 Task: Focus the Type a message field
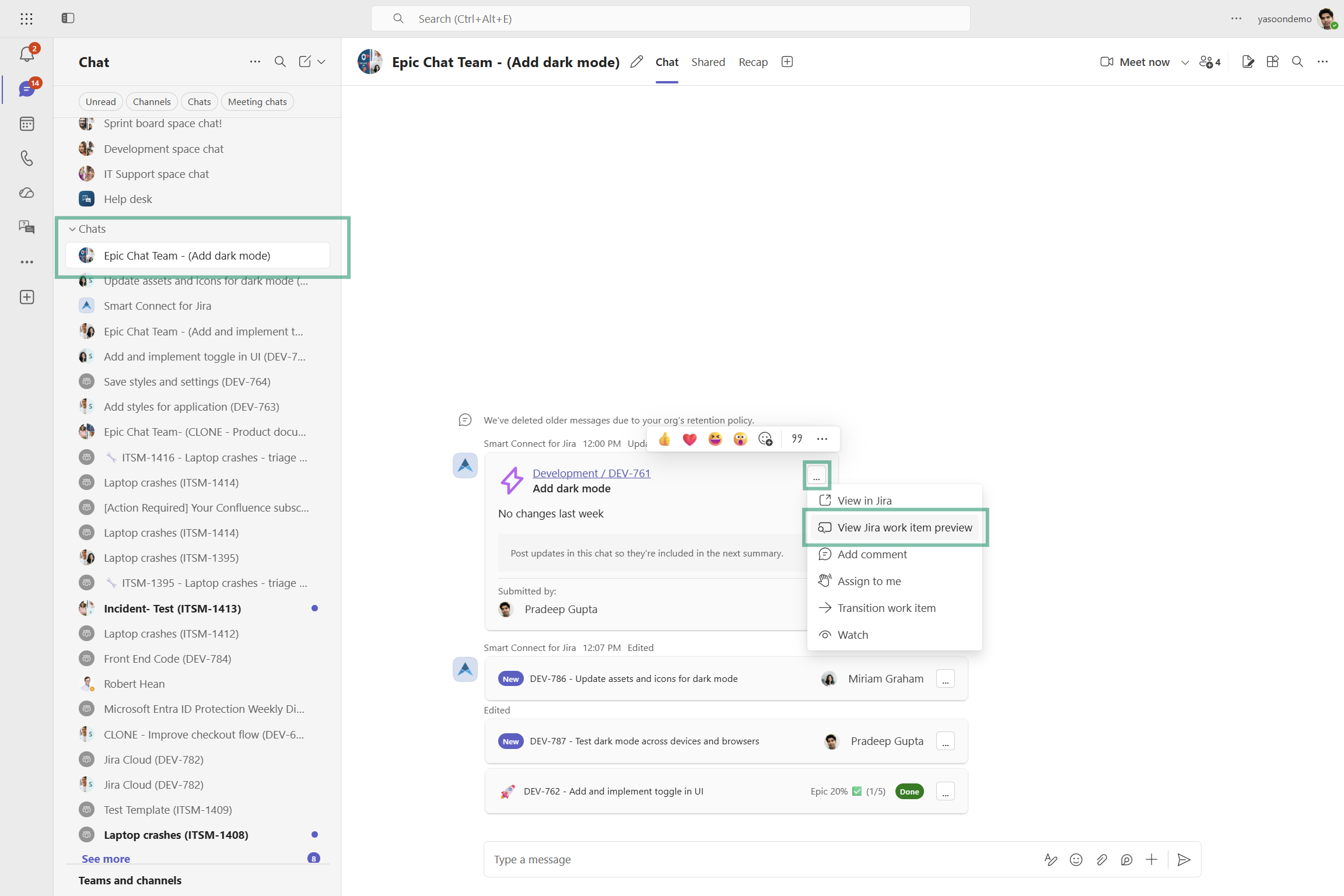click(758, 860)
